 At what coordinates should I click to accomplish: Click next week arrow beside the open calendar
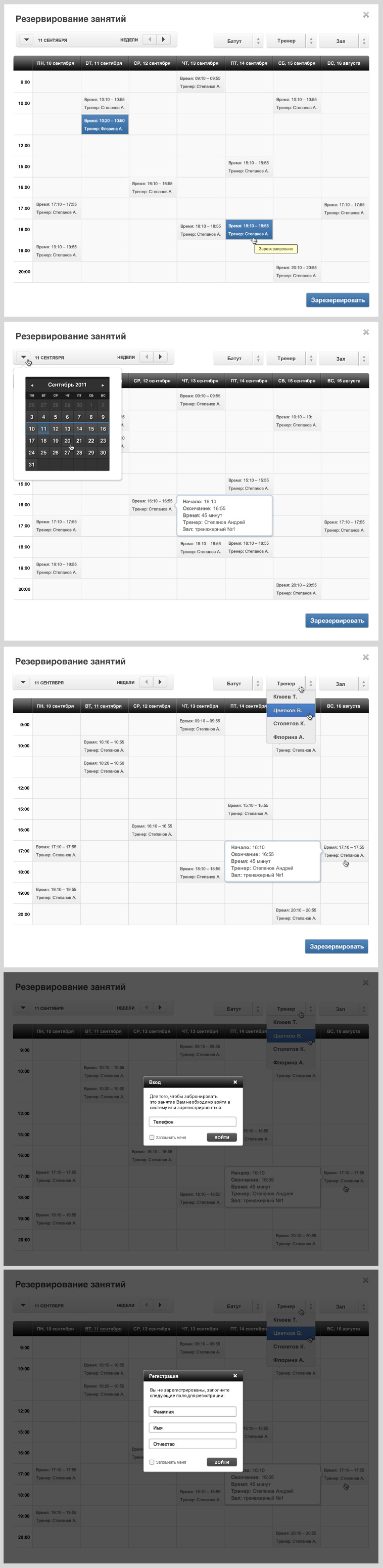click(161, 357)
